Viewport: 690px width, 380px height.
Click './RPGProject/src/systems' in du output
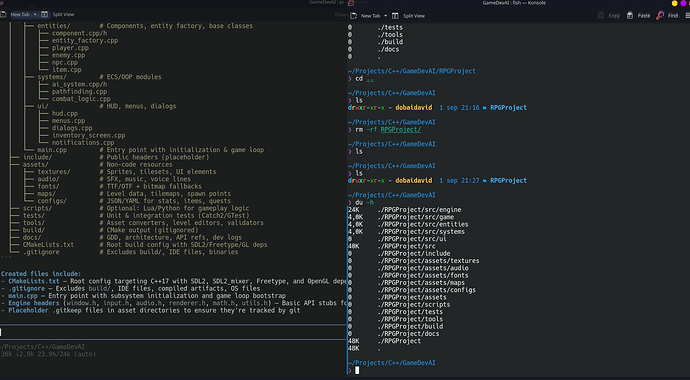coord(421,232)
